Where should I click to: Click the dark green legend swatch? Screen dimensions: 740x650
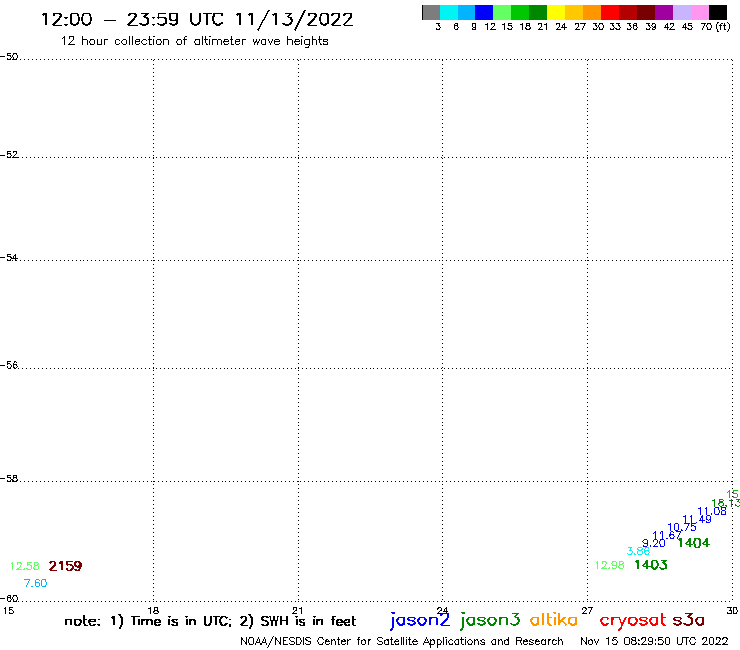coord(538,12)
